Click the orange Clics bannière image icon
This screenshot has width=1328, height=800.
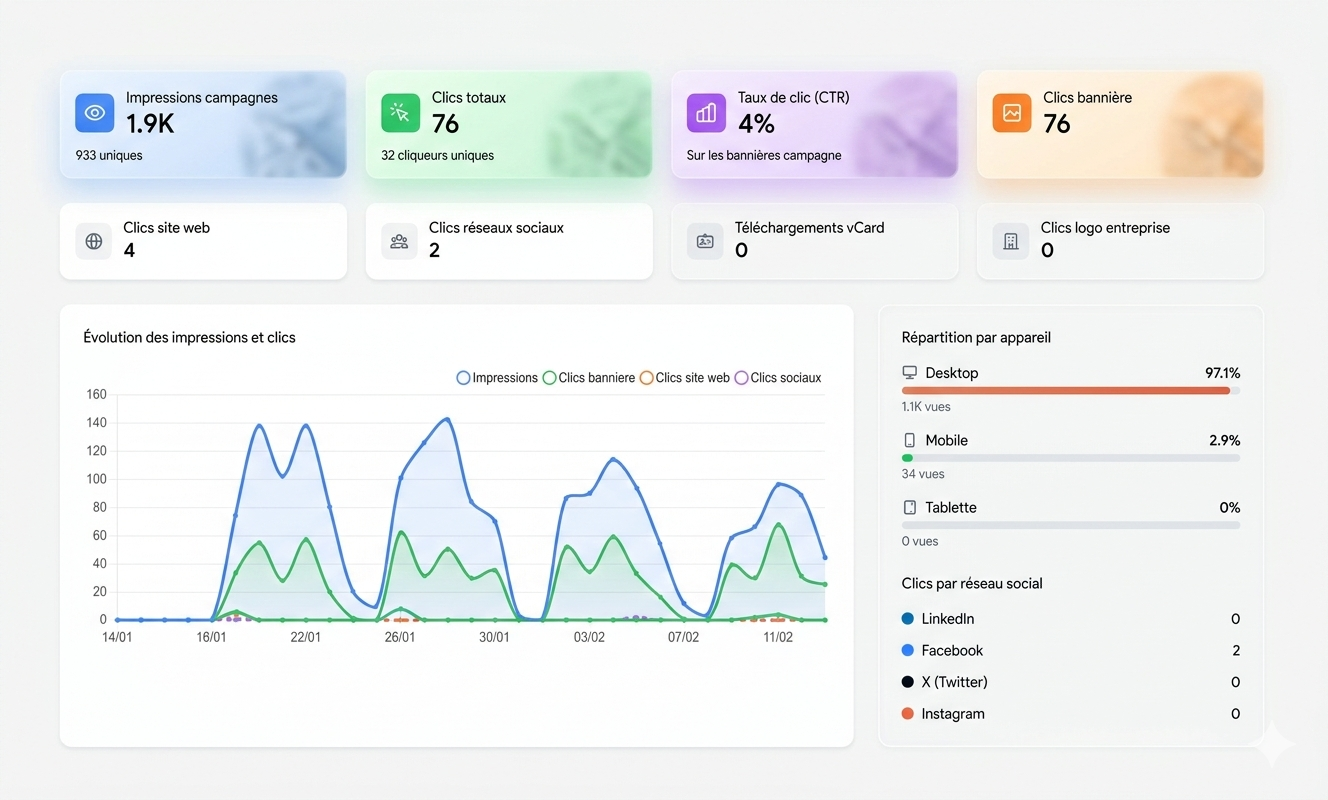coord(1011,113)
